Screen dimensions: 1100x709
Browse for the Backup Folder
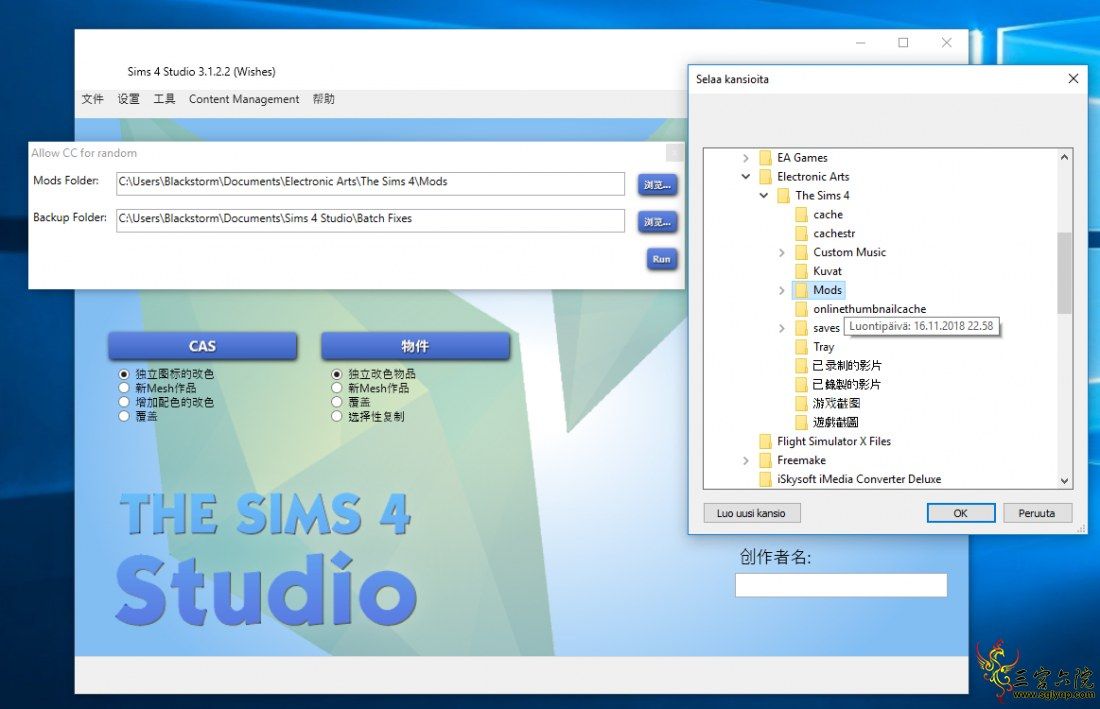click(x=657, y=222)
